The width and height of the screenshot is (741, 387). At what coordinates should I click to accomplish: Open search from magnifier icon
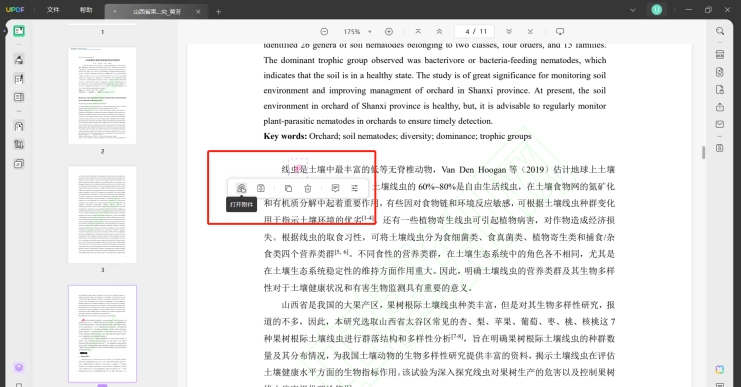(720, 31)
